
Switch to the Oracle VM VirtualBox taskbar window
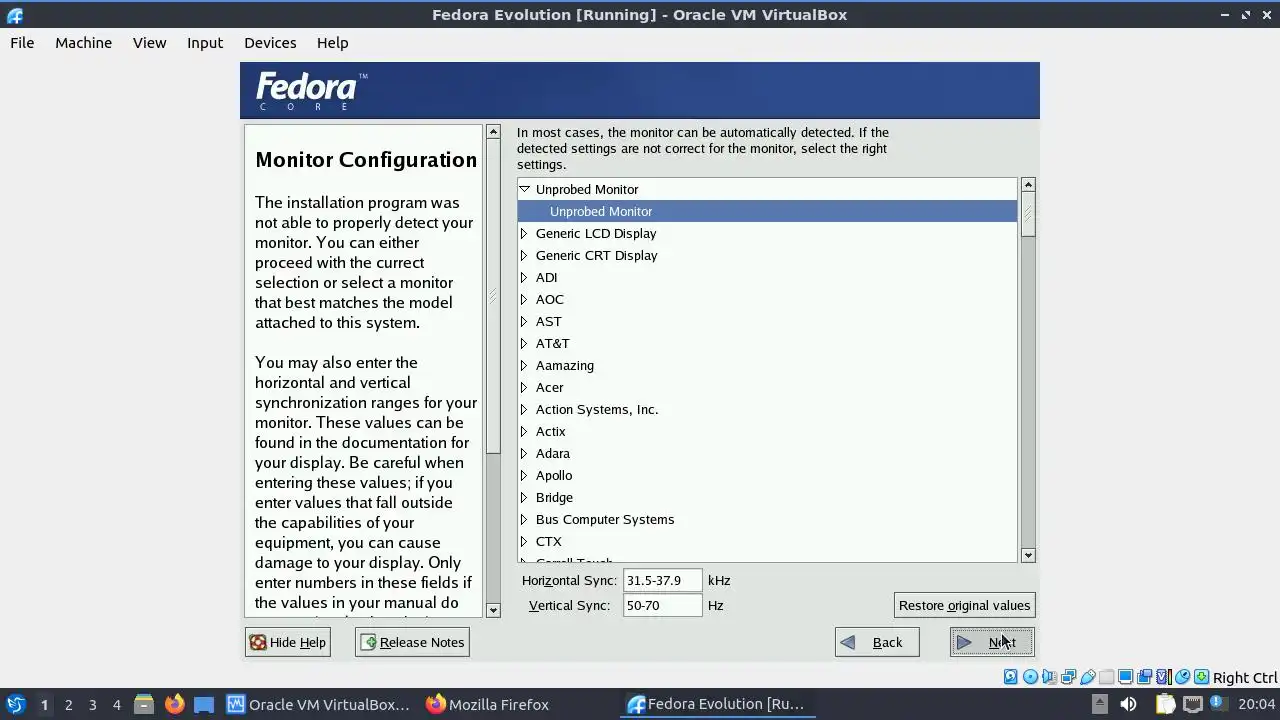point(318,704)
